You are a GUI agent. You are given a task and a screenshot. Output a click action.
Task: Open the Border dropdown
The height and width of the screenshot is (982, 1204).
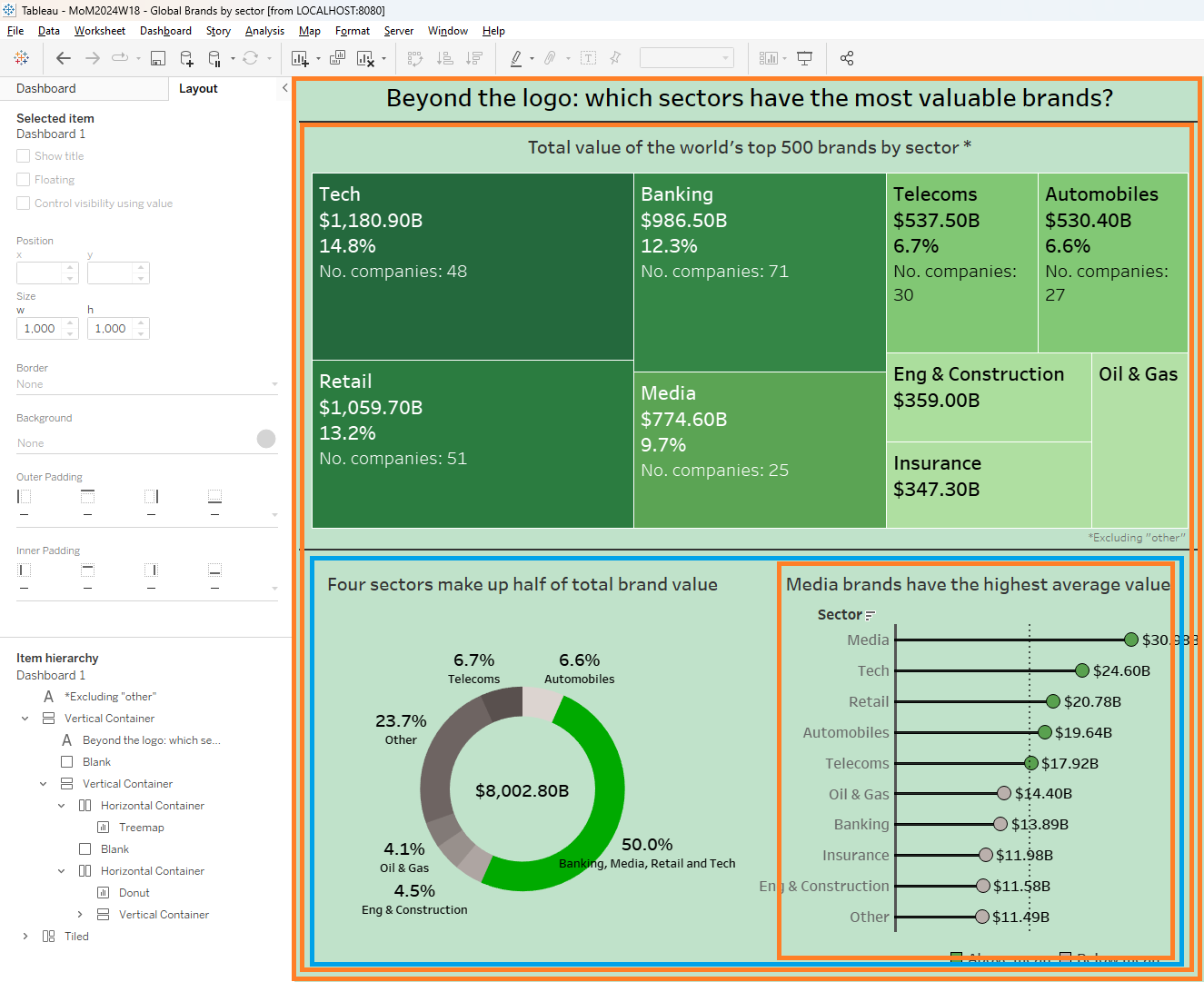click(147, 384)
